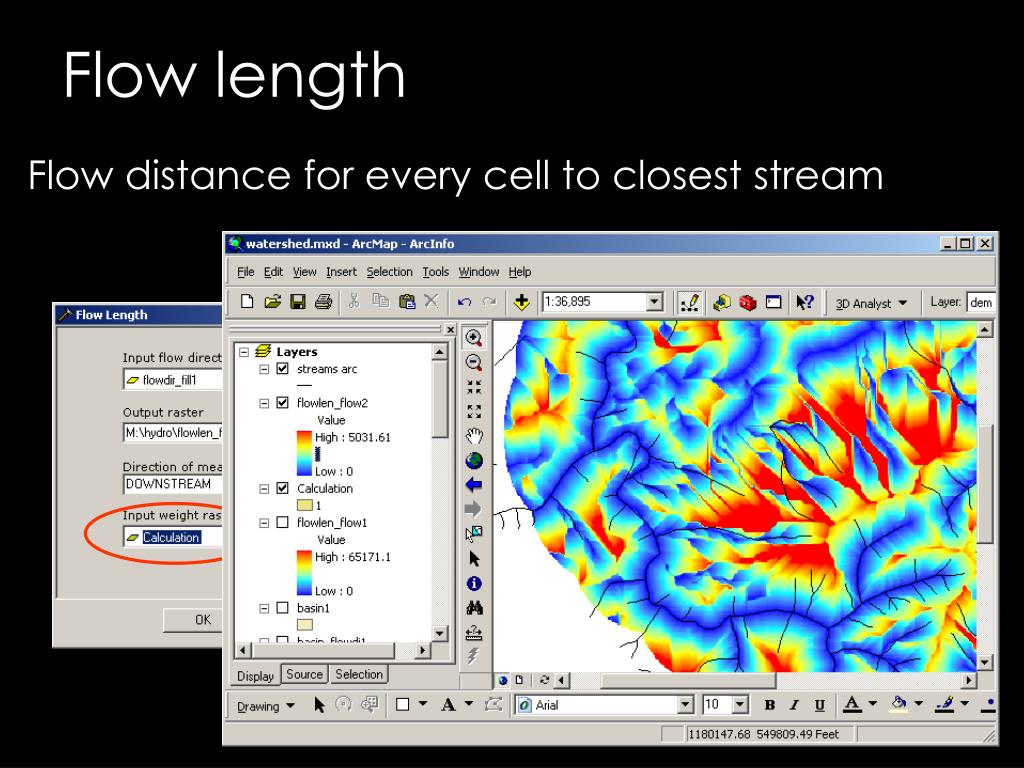Open the Find binoculars tool

[x=474, y=608]
